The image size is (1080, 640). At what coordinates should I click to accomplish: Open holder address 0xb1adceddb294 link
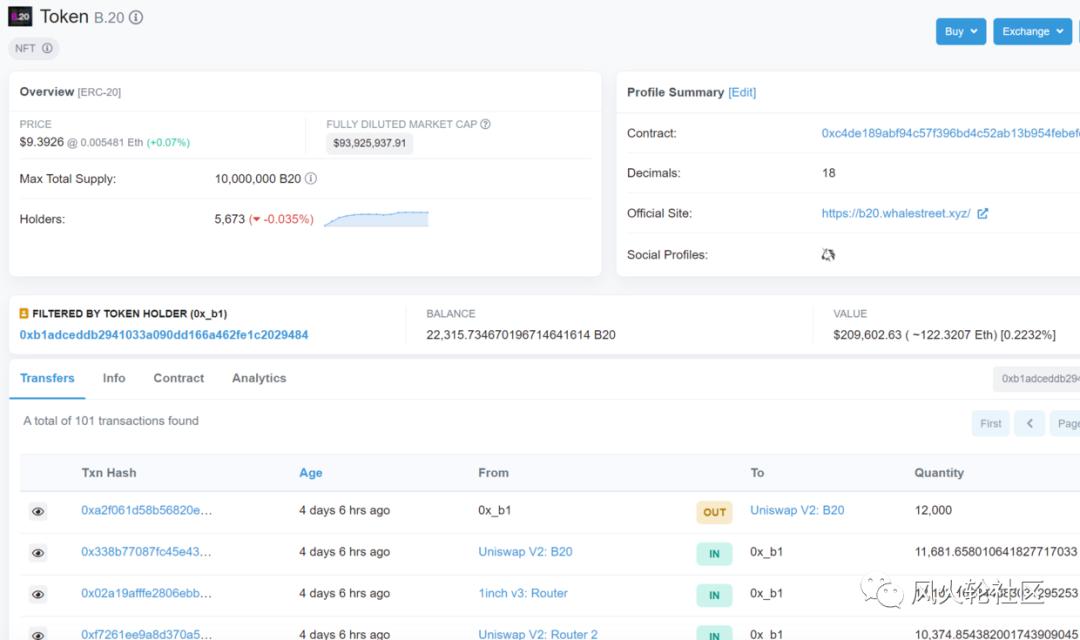point(164,335)
